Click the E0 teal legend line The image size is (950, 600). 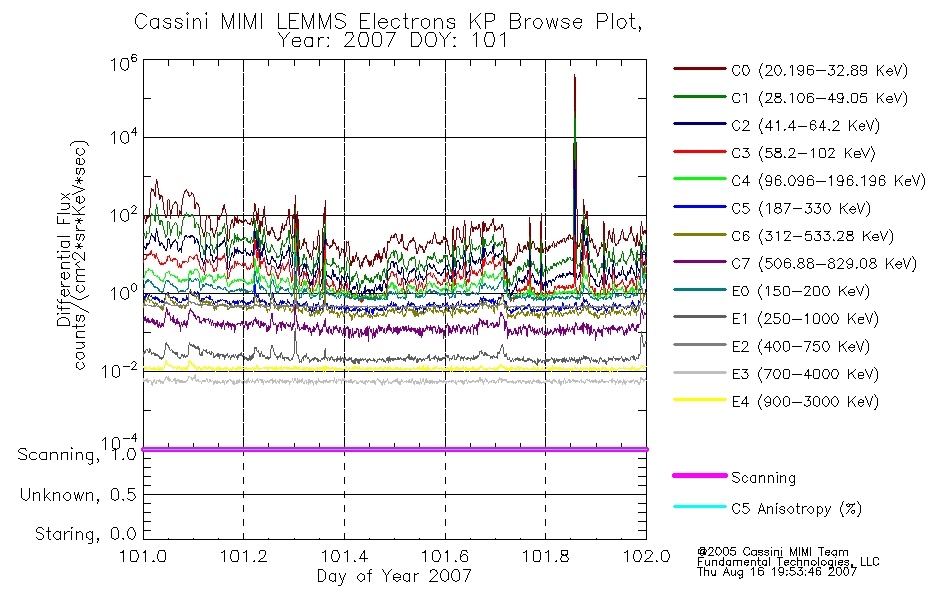tap(700, 290)
